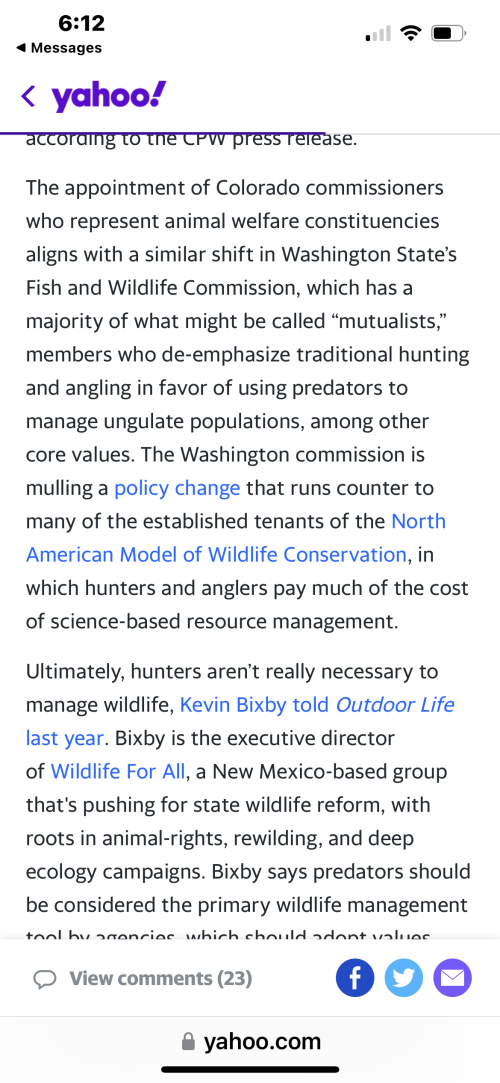
Task: Tap the comment bubble icon
Action: (45, 979)
